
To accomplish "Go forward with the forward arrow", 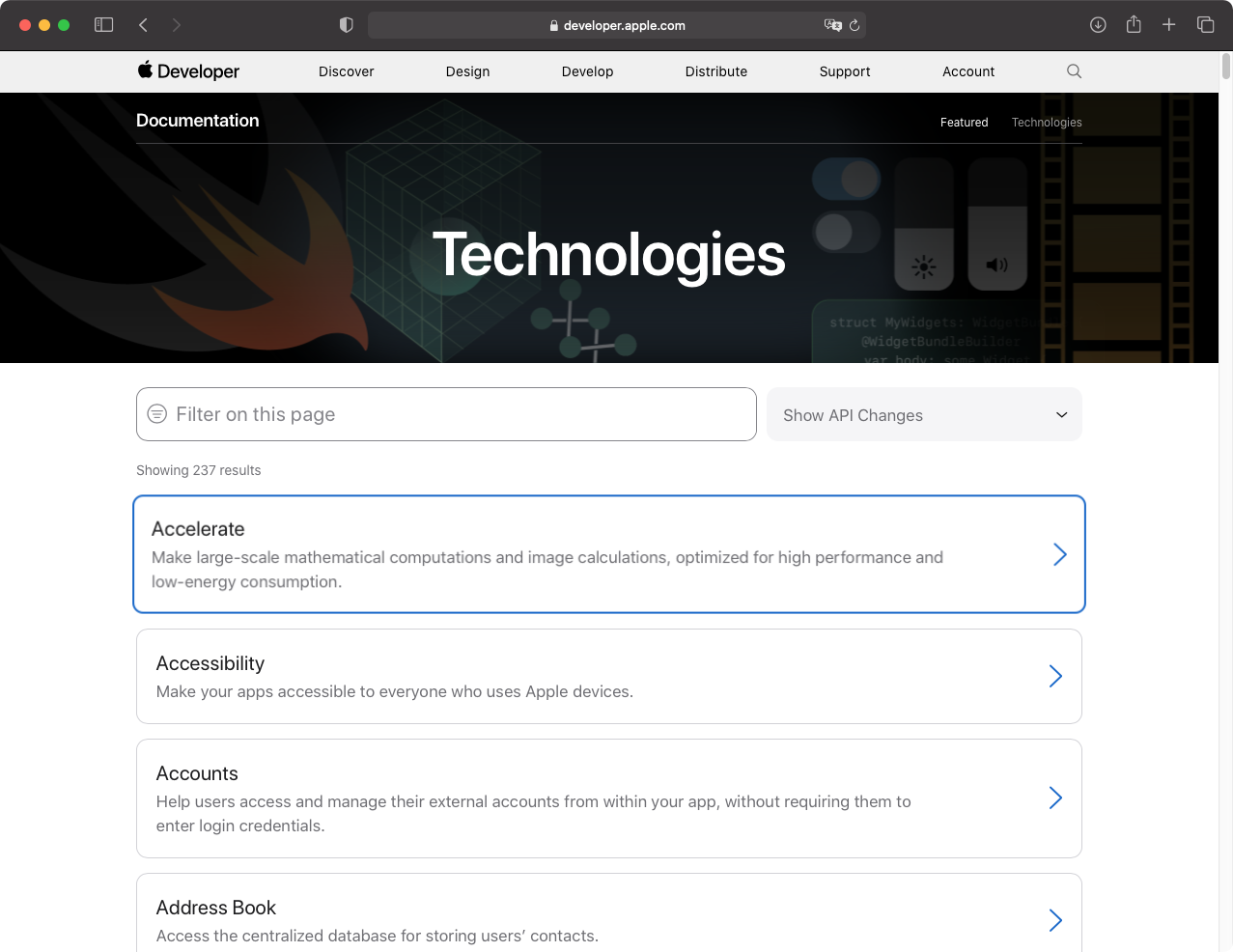I will click(x=177, y=25).
